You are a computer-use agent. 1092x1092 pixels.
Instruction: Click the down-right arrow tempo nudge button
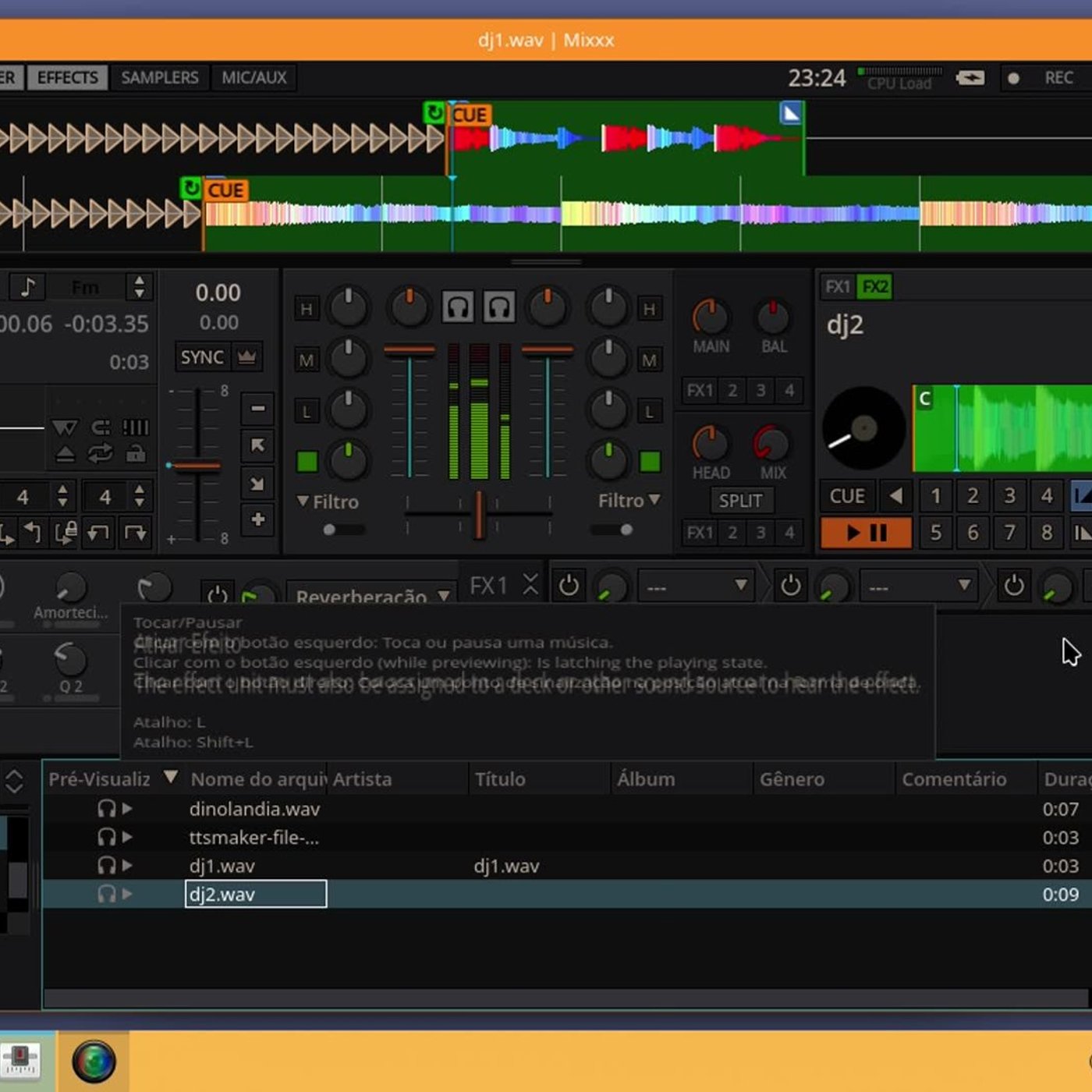coord(257,483)
